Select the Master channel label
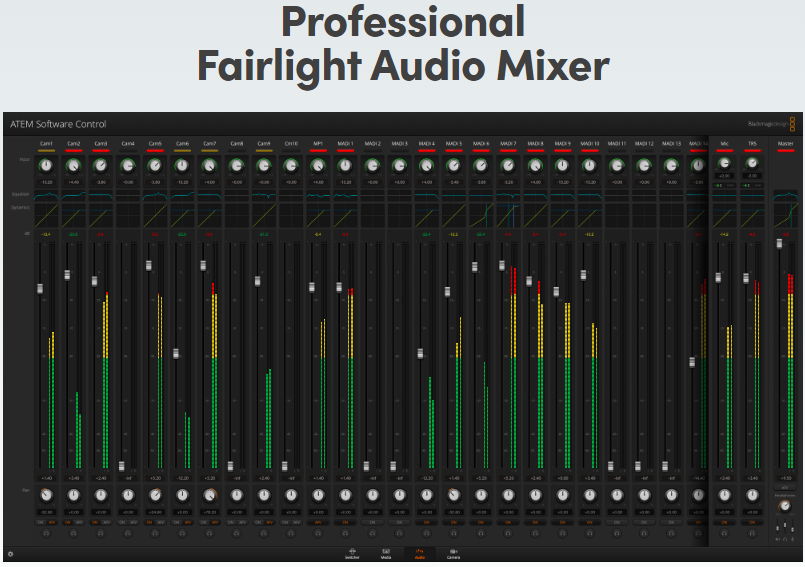805x567 pixels. (785, 144)
